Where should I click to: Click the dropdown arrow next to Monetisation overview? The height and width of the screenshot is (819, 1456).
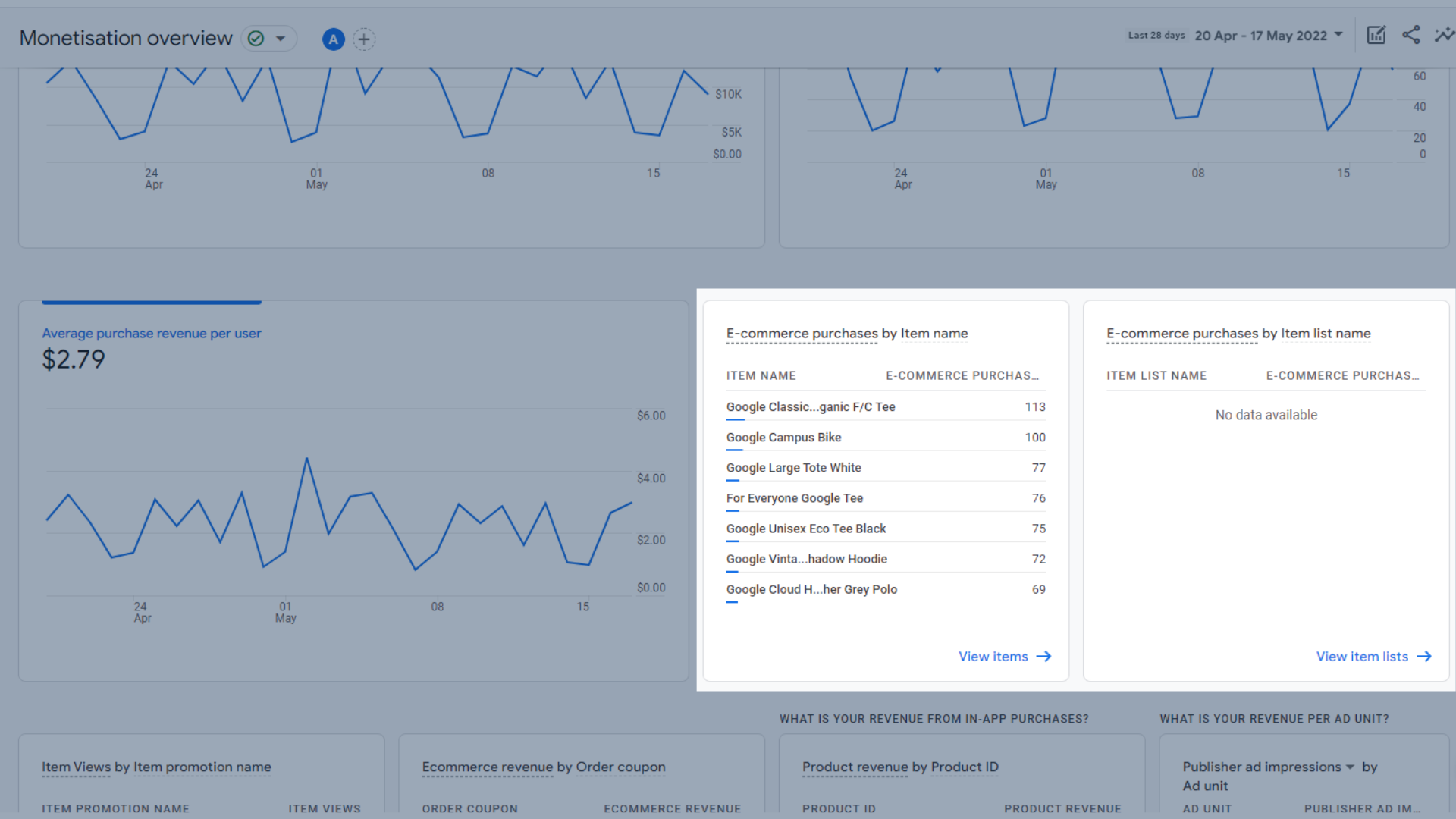[282, 39]
